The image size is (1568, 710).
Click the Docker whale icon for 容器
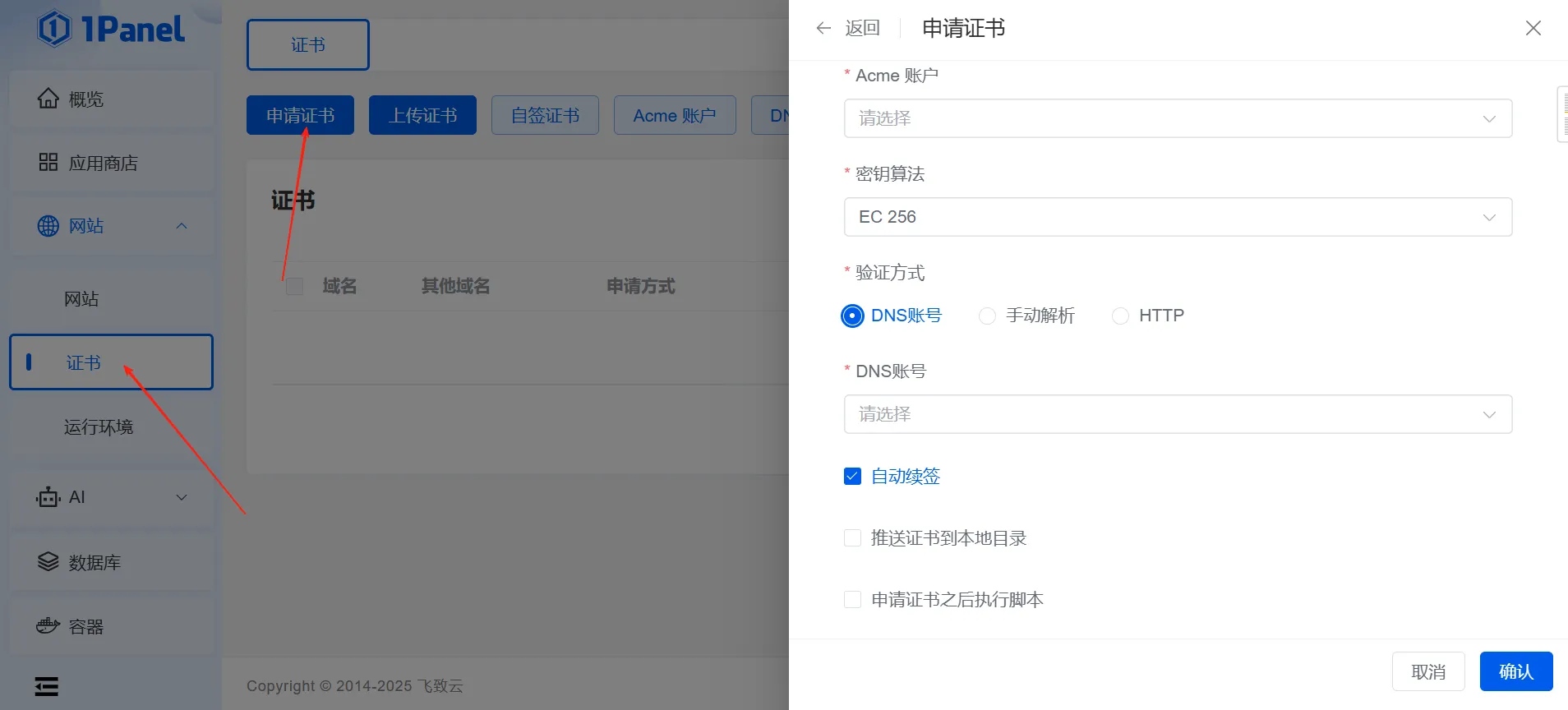[x=48, y=626]
